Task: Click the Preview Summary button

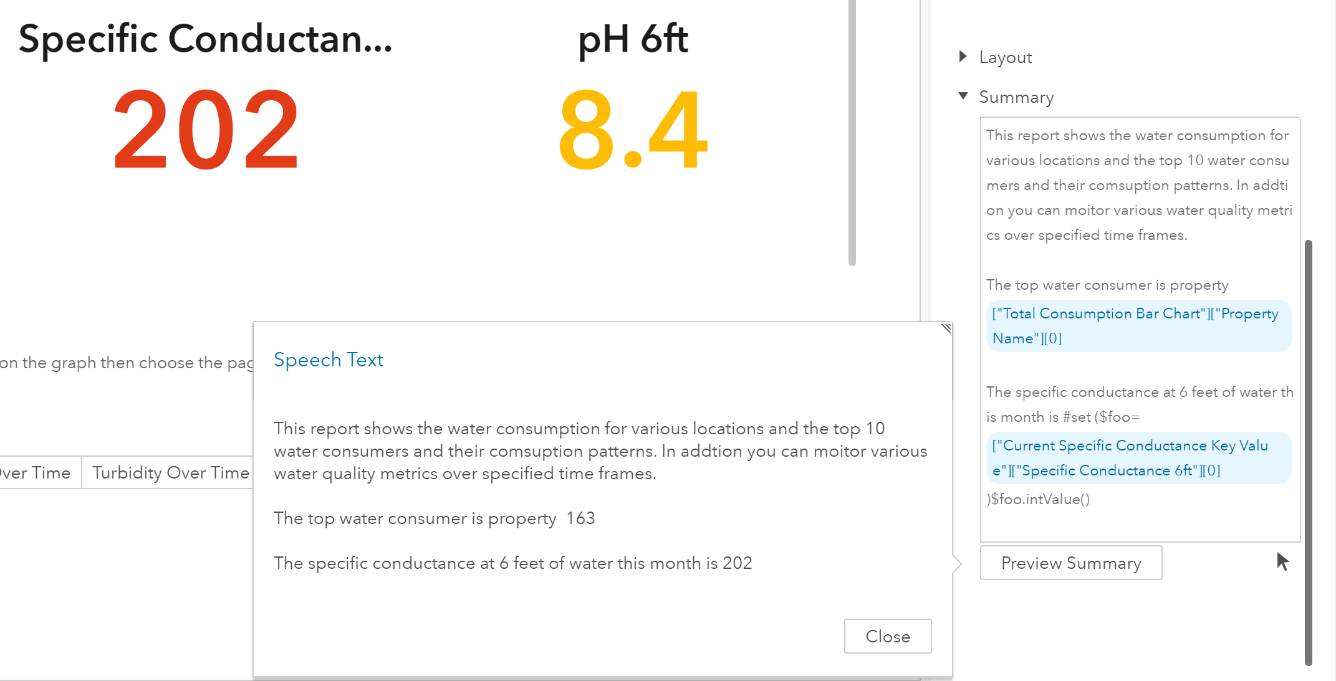Action: (x=1070, y=563)
